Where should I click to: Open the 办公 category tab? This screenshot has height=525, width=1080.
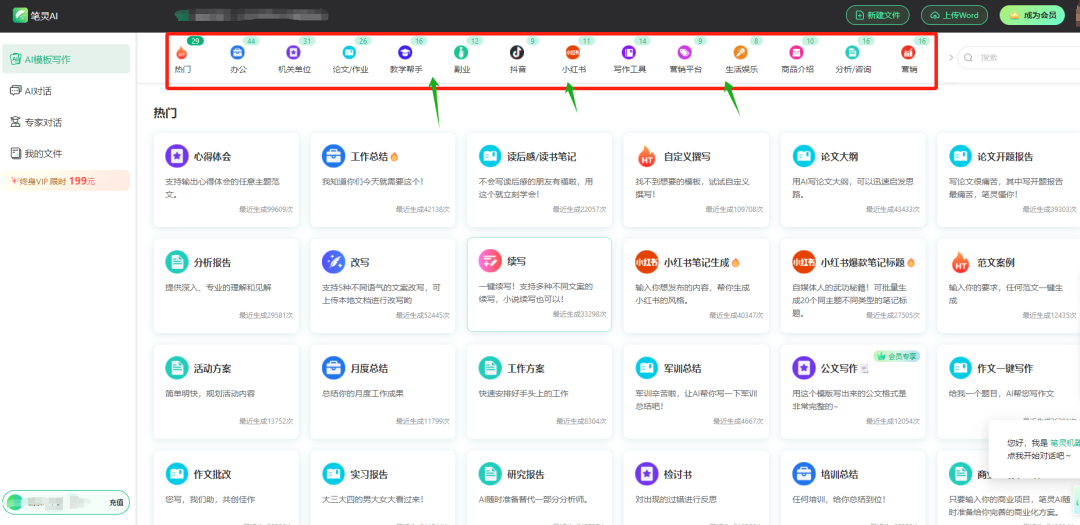tap(237, 59)
